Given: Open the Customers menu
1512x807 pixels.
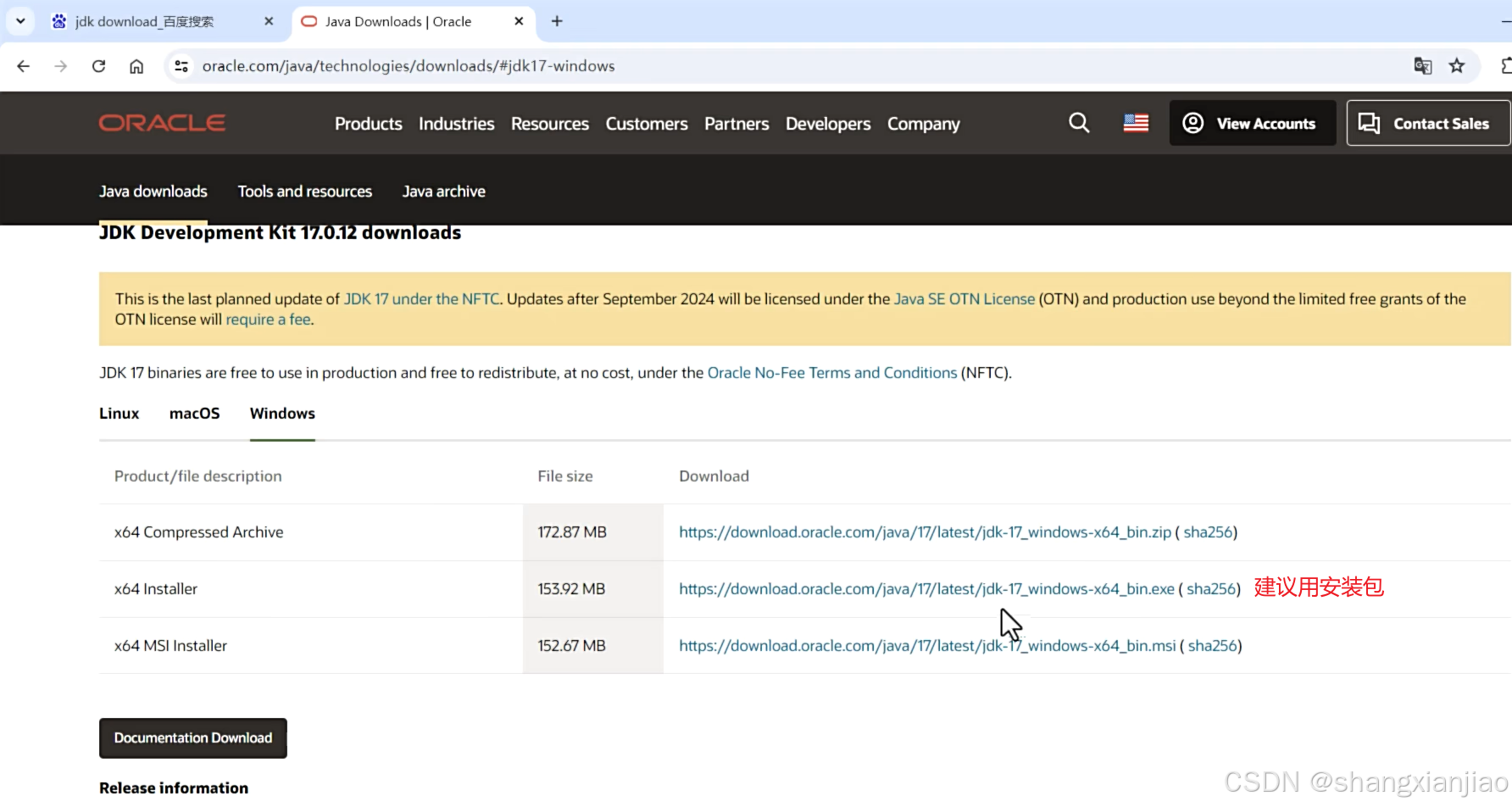Looking at the screenshot, I should (x=647, y=124).
